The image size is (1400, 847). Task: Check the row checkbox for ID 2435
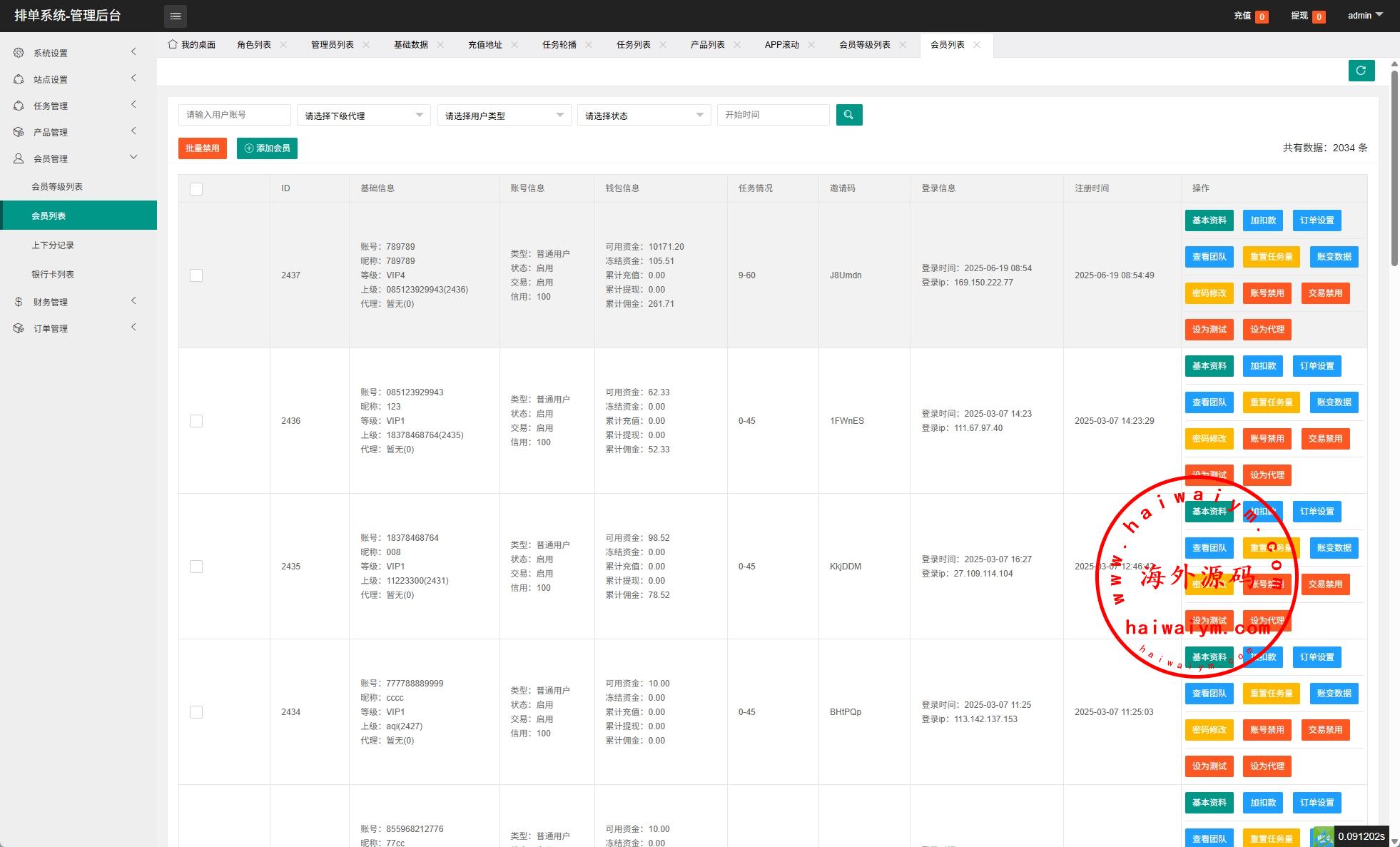[196, 567]
